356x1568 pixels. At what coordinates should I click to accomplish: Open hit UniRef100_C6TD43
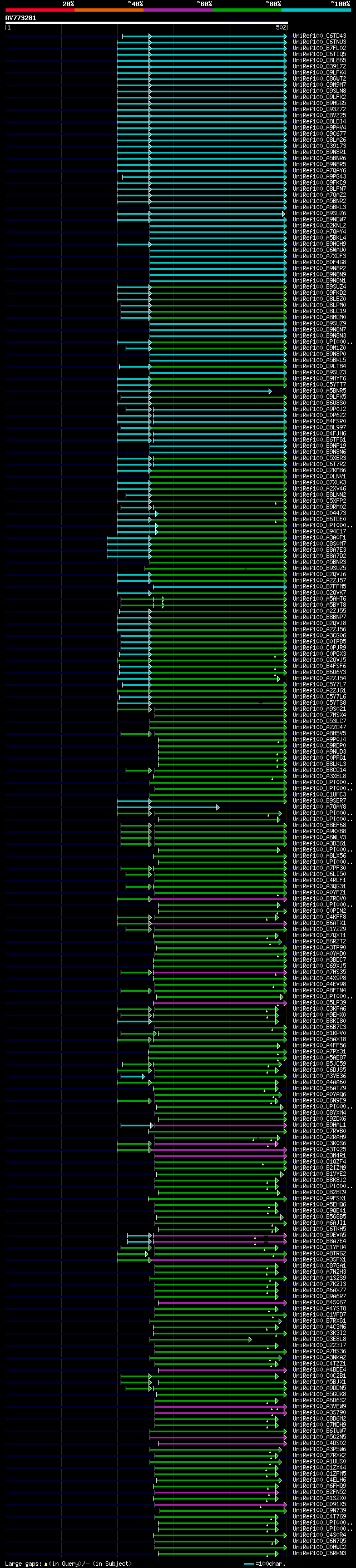[319, 36]
